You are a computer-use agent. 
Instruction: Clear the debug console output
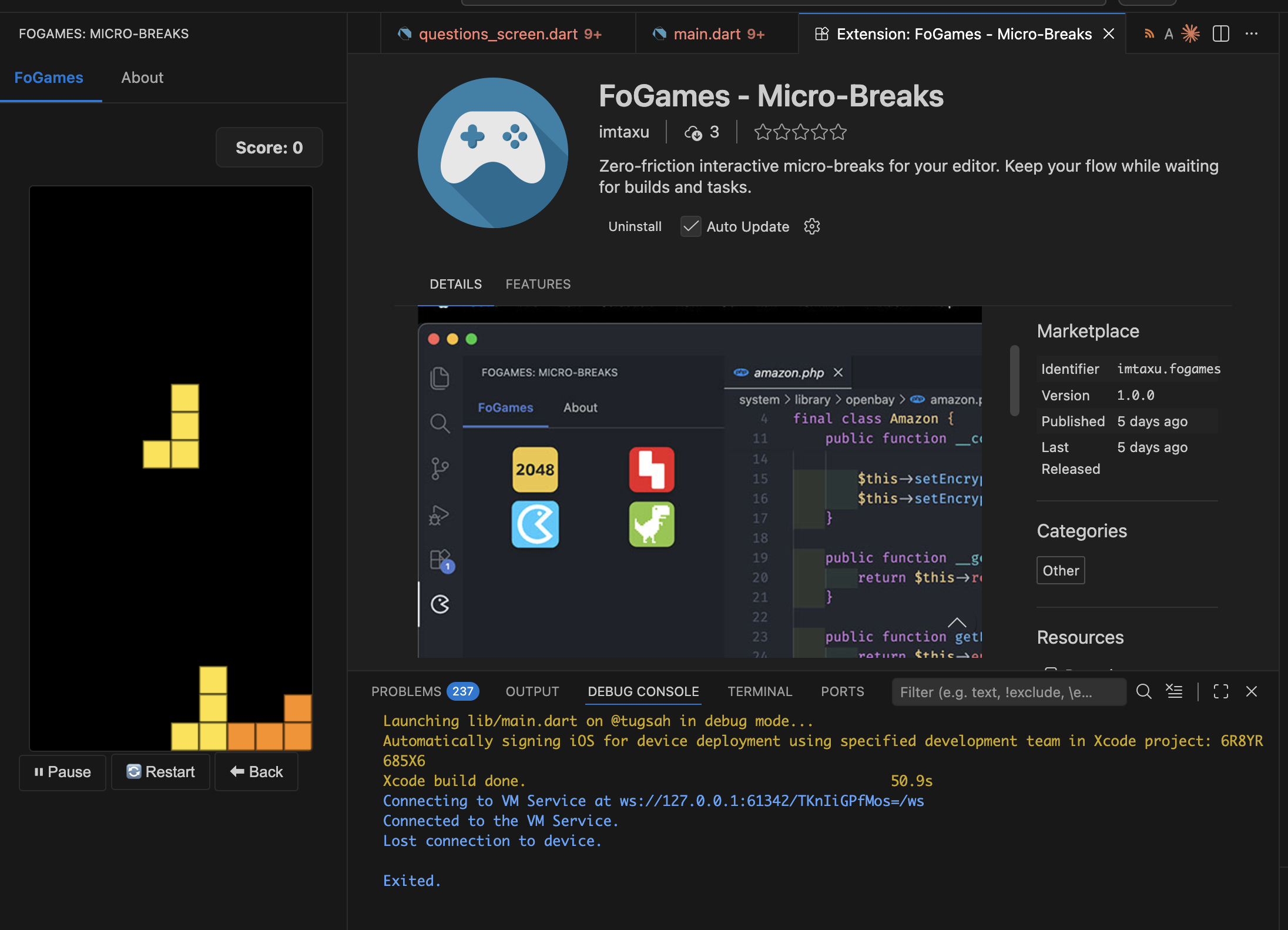[1174, 691]
